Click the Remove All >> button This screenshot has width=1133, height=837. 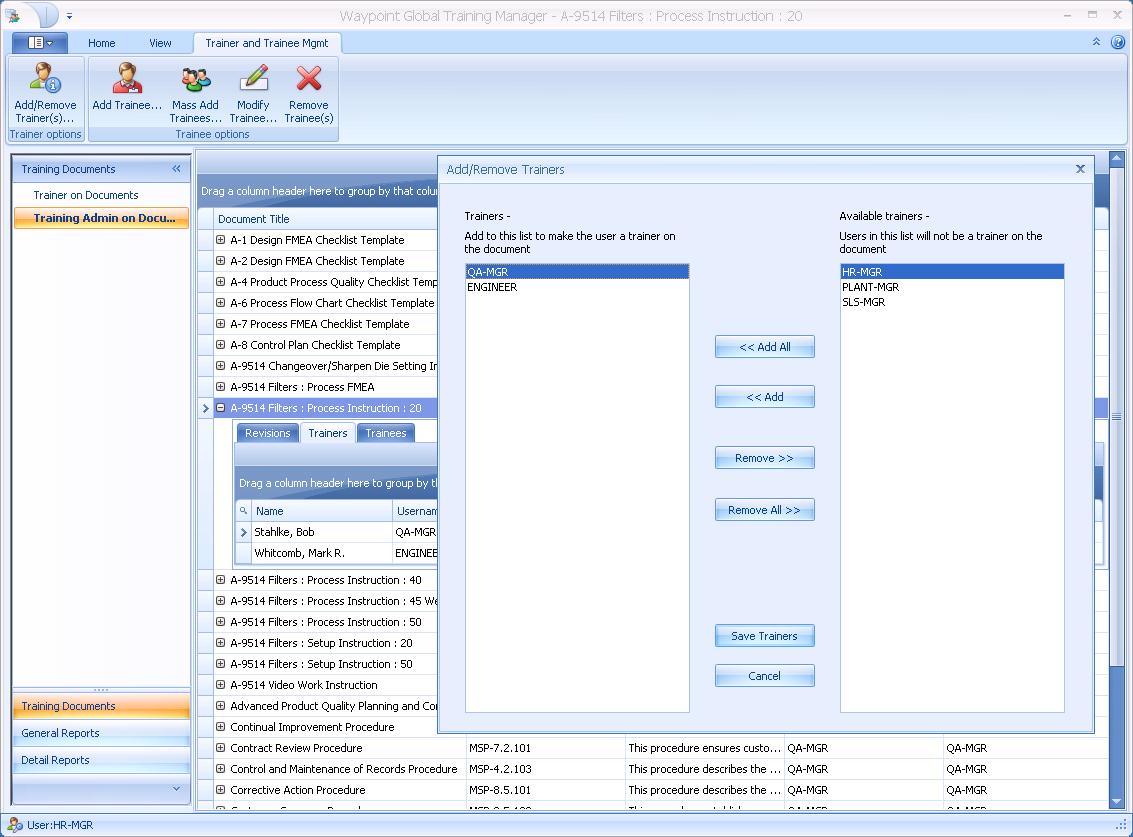pyautogui.click(x=764, y=510)
